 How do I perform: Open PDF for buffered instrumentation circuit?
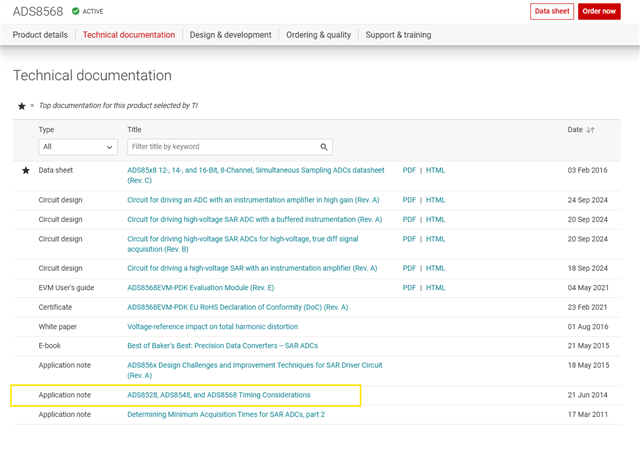coord(409,220)
